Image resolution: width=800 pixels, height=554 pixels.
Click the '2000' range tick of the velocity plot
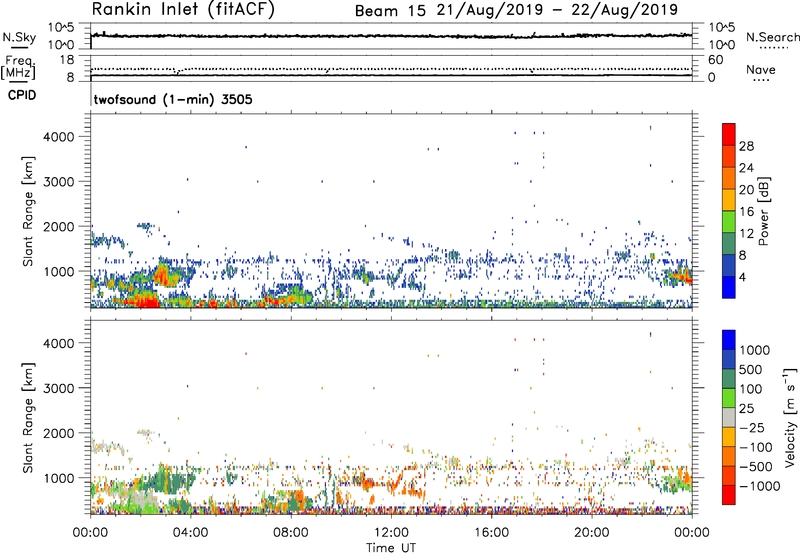pyautogui.click(x=59, y=433)
